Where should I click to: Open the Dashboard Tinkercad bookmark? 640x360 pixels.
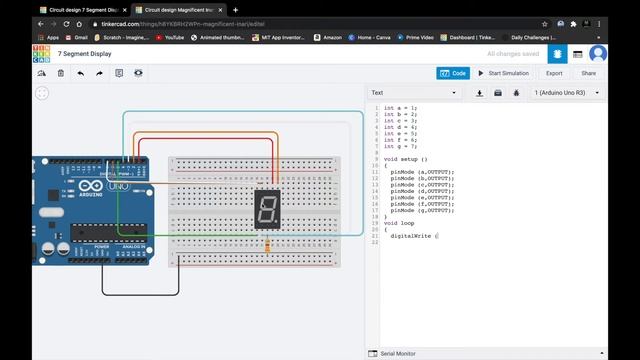tap(468, 38)
